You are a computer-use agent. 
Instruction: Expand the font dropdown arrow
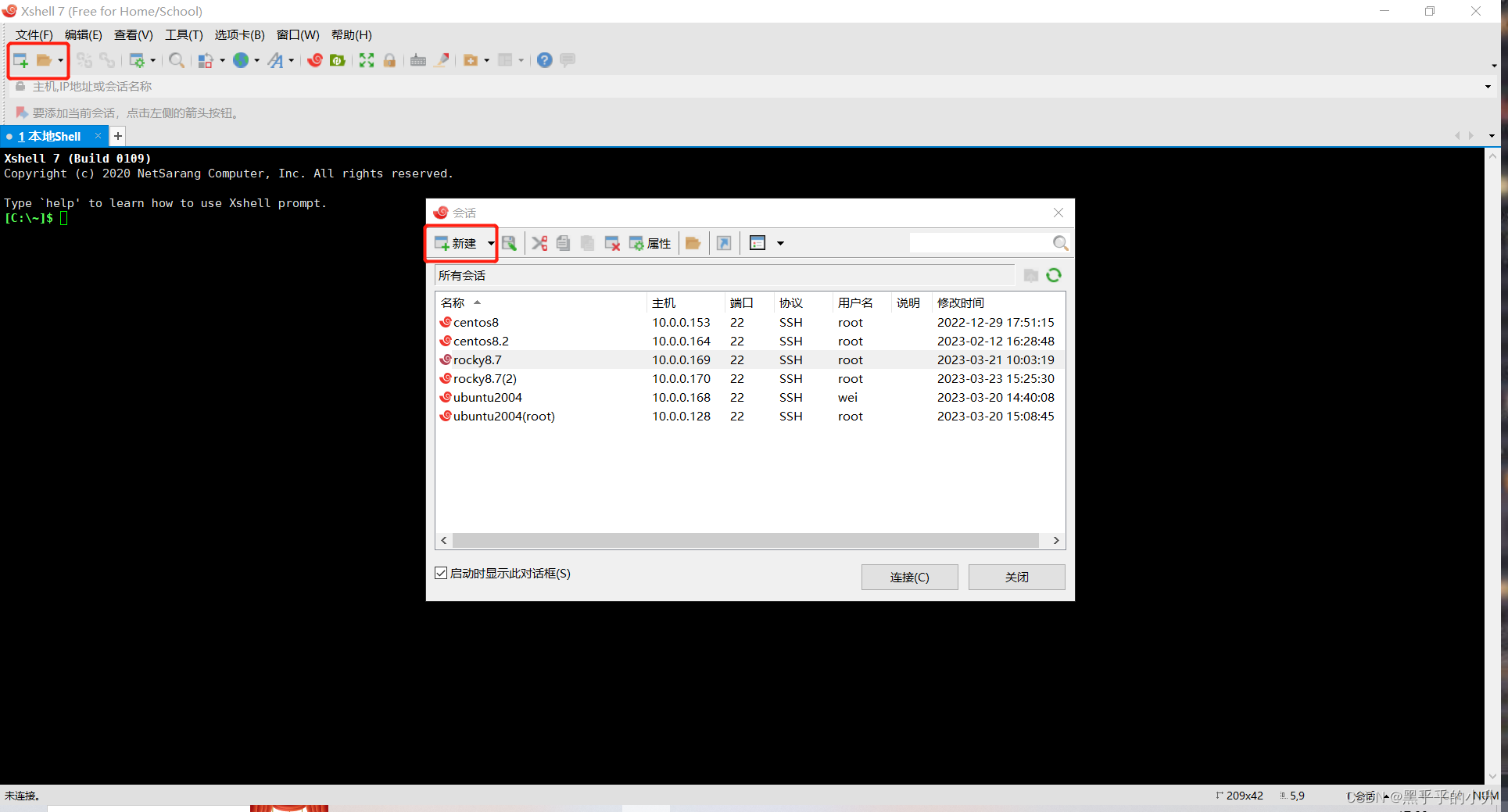point(291,60)
